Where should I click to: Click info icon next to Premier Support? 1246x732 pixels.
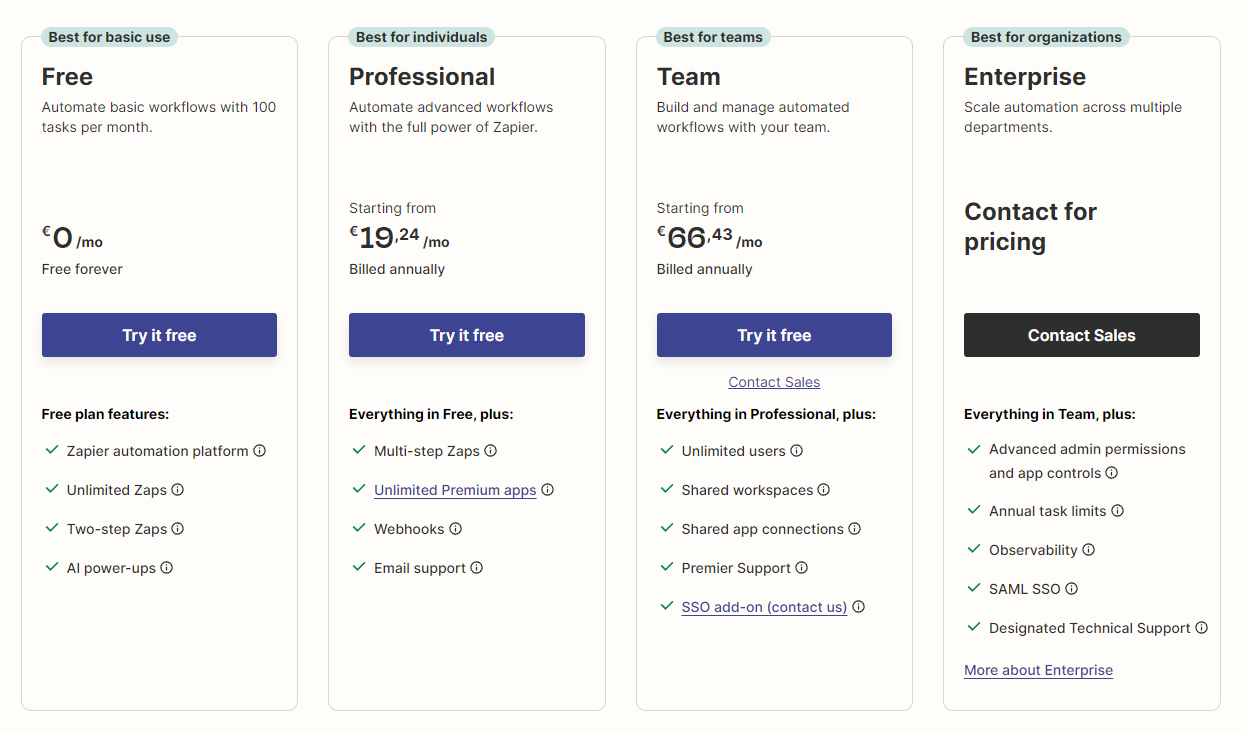click(802, 568)
